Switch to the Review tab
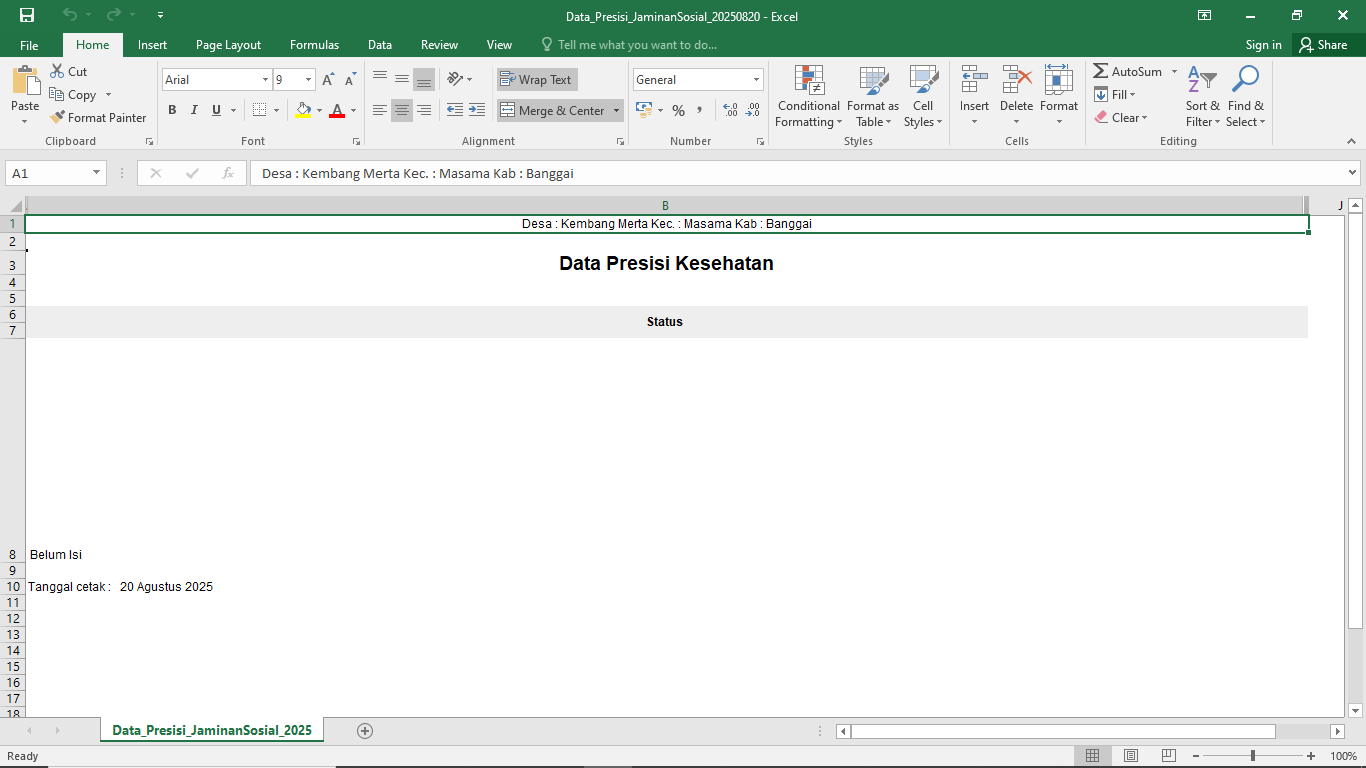 tap(439, 45)
